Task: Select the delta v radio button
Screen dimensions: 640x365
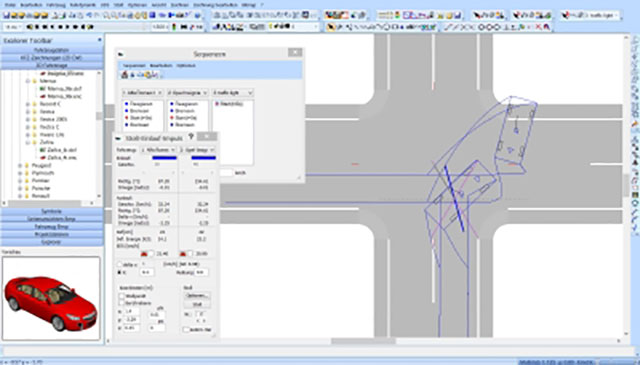Action: coord(120,265)
